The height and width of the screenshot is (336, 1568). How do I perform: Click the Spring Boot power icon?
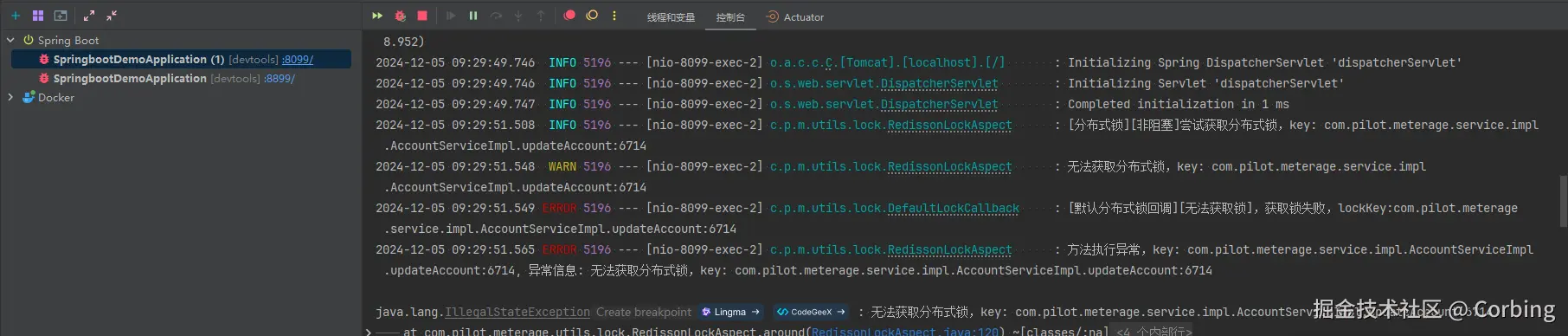click(x=29, y=40)
